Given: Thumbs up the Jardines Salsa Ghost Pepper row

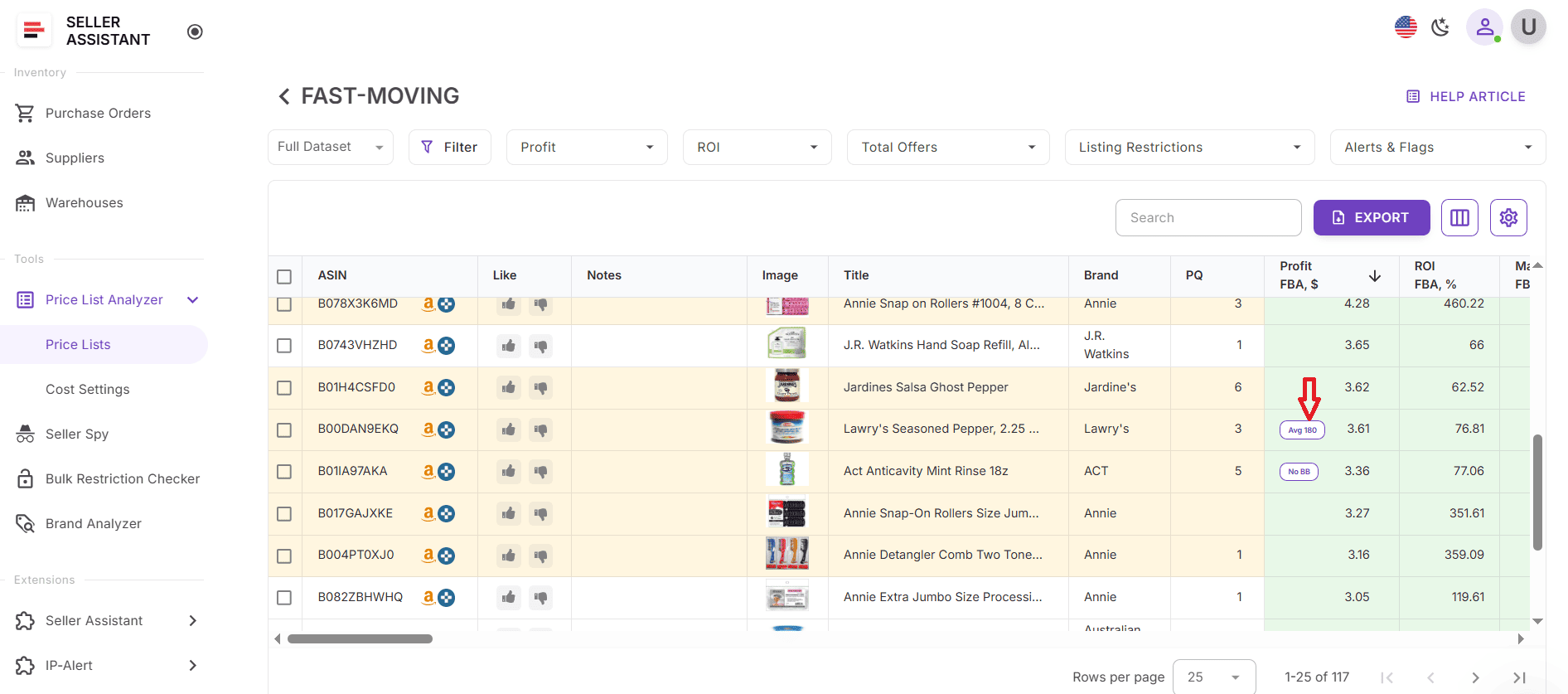Looking at the screenshot, I should tap(509, 387).
